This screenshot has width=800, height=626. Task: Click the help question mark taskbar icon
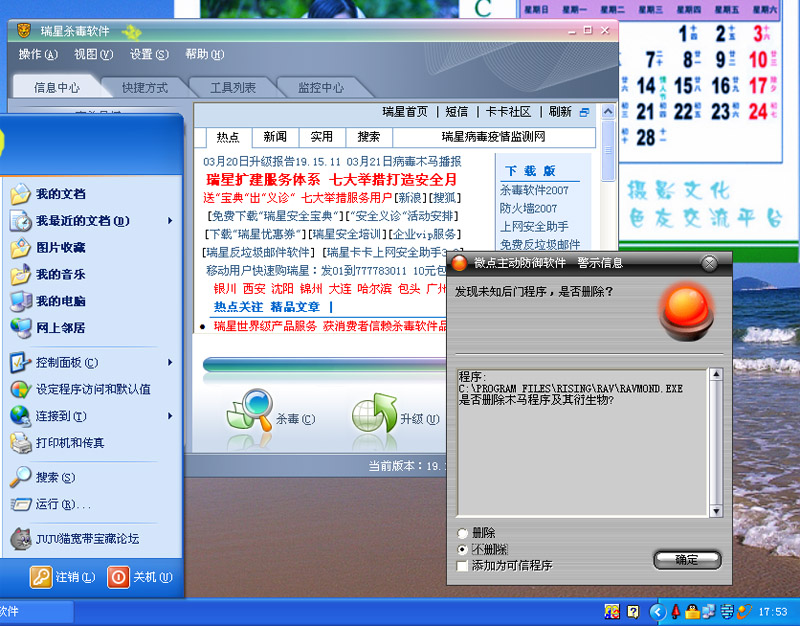633,611
